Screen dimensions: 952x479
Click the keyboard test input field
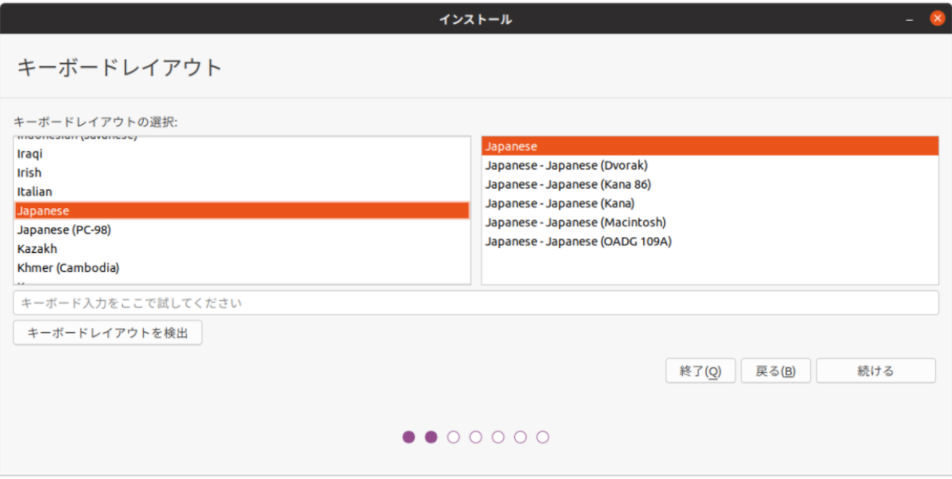(476, 302)
